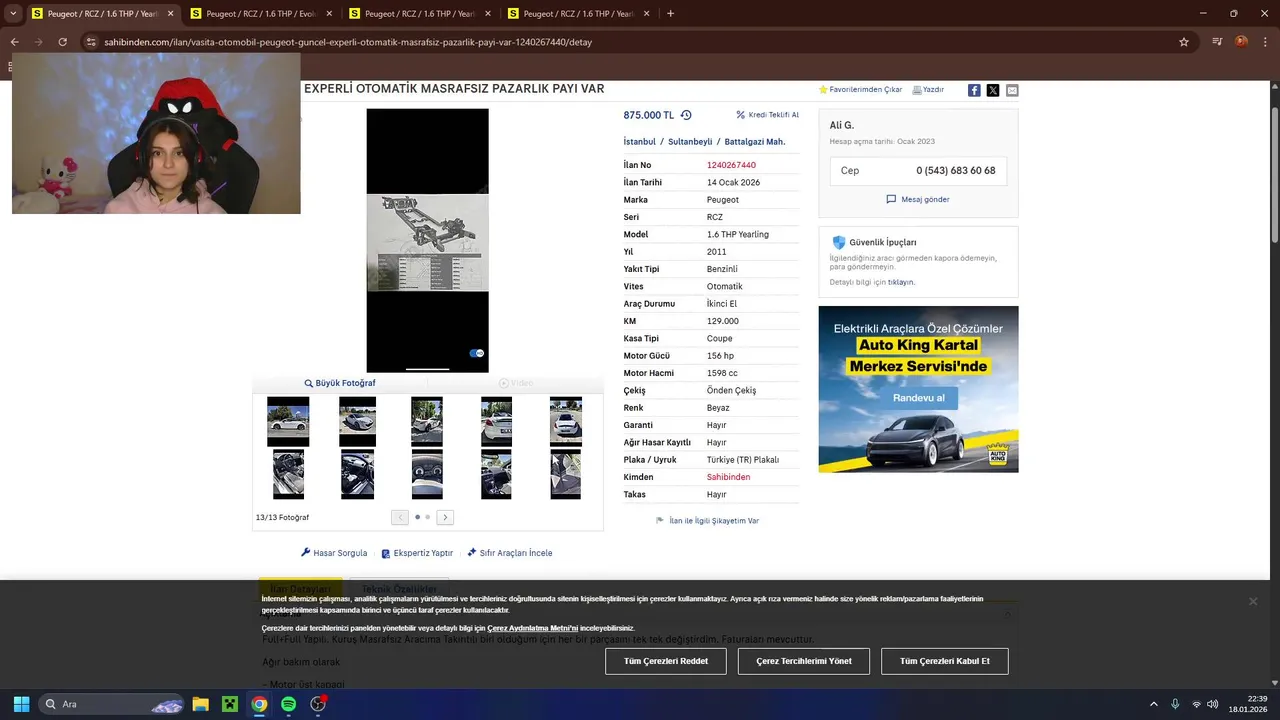Click Ekspertiz Yaptır
Image resolution: width=1280 pixels, height=720 pixels.
417,553
